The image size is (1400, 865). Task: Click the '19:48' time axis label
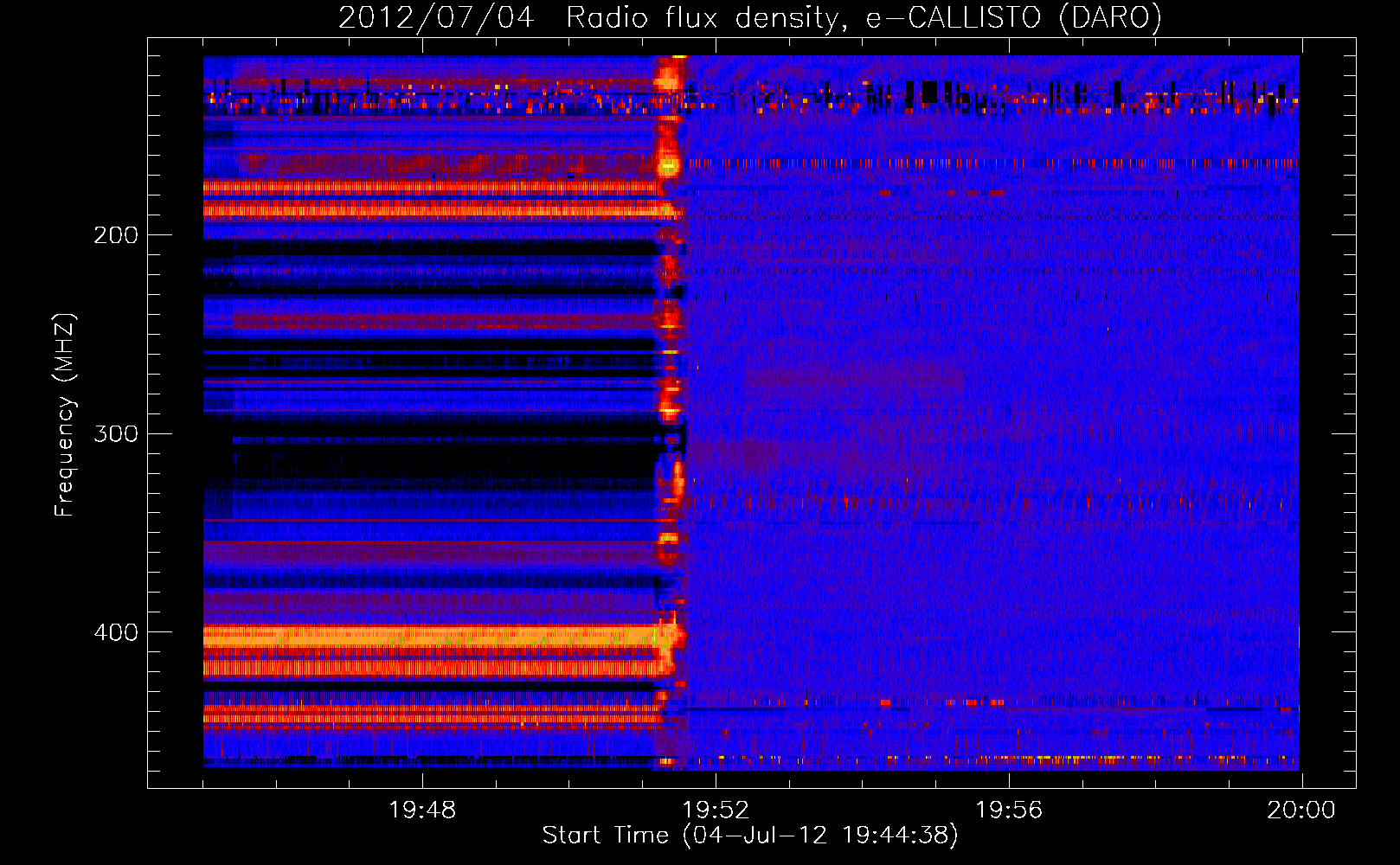[x=422, y=811]
